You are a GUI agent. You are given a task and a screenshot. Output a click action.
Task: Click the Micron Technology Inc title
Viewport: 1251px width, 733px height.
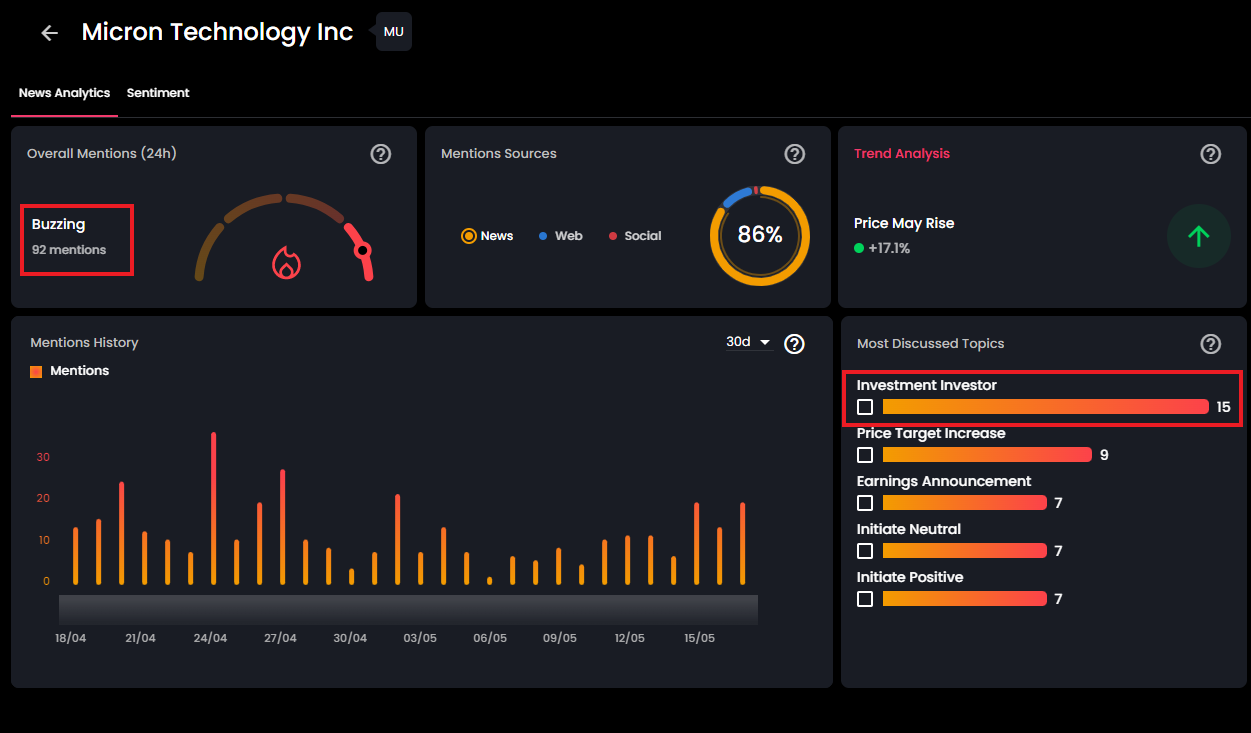click(217, 32)
